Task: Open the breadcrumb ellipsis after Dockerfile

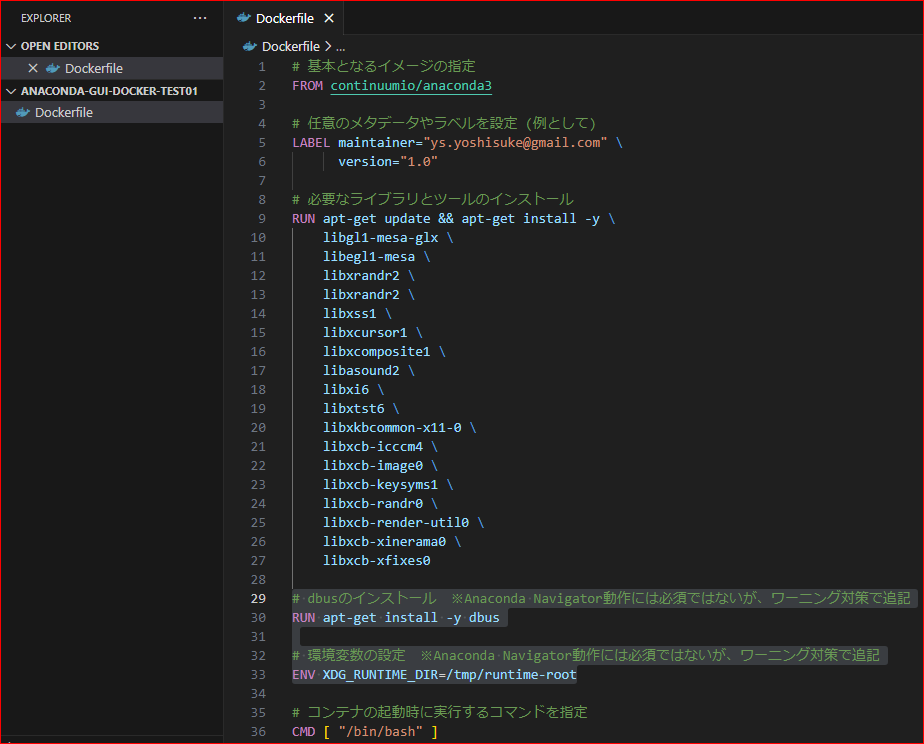Action: click(340, 46)
